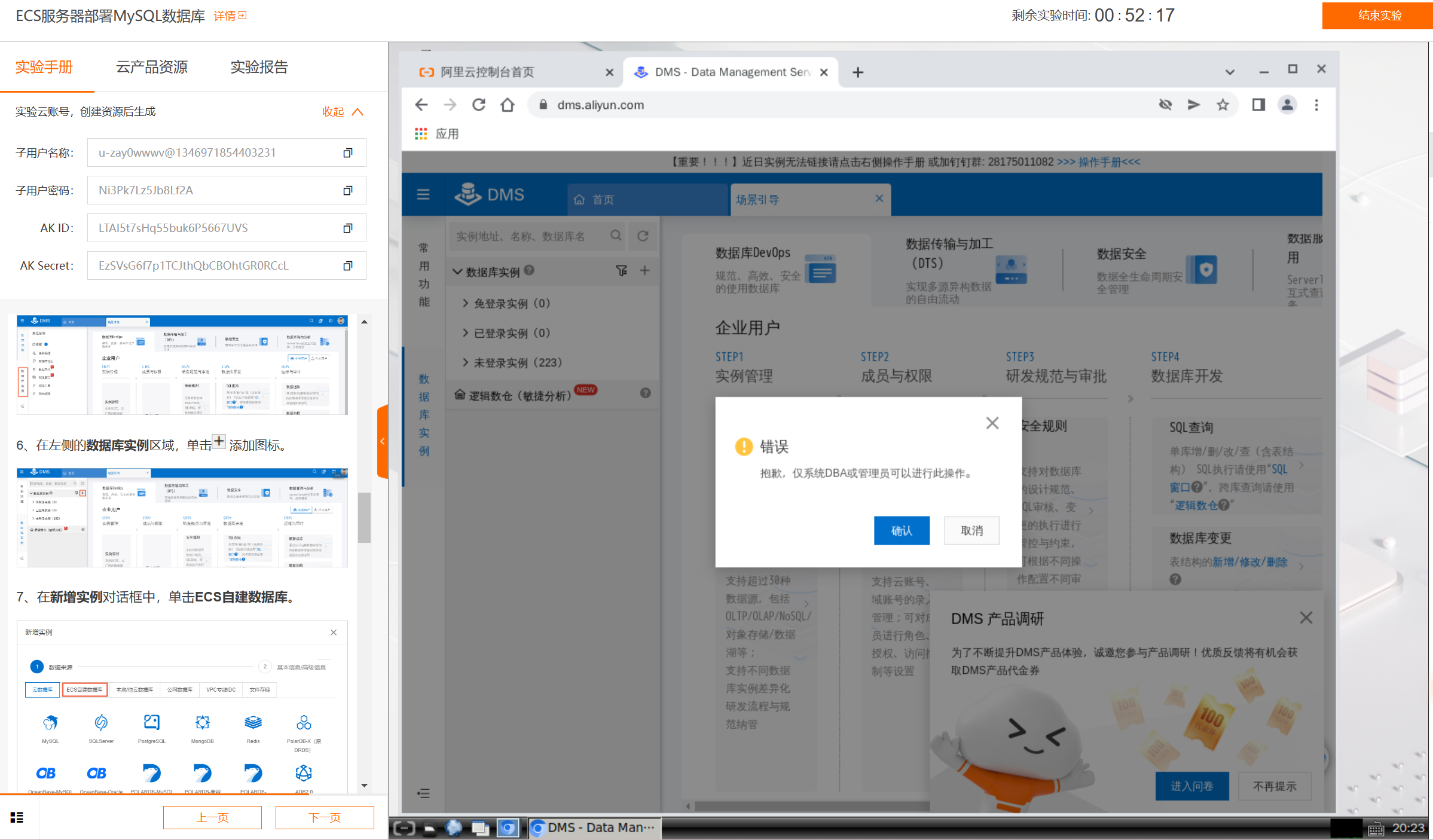Open the instance filter icon
Image resolution: width=1433 pixels, height=840 pixels.
point(622,271)
